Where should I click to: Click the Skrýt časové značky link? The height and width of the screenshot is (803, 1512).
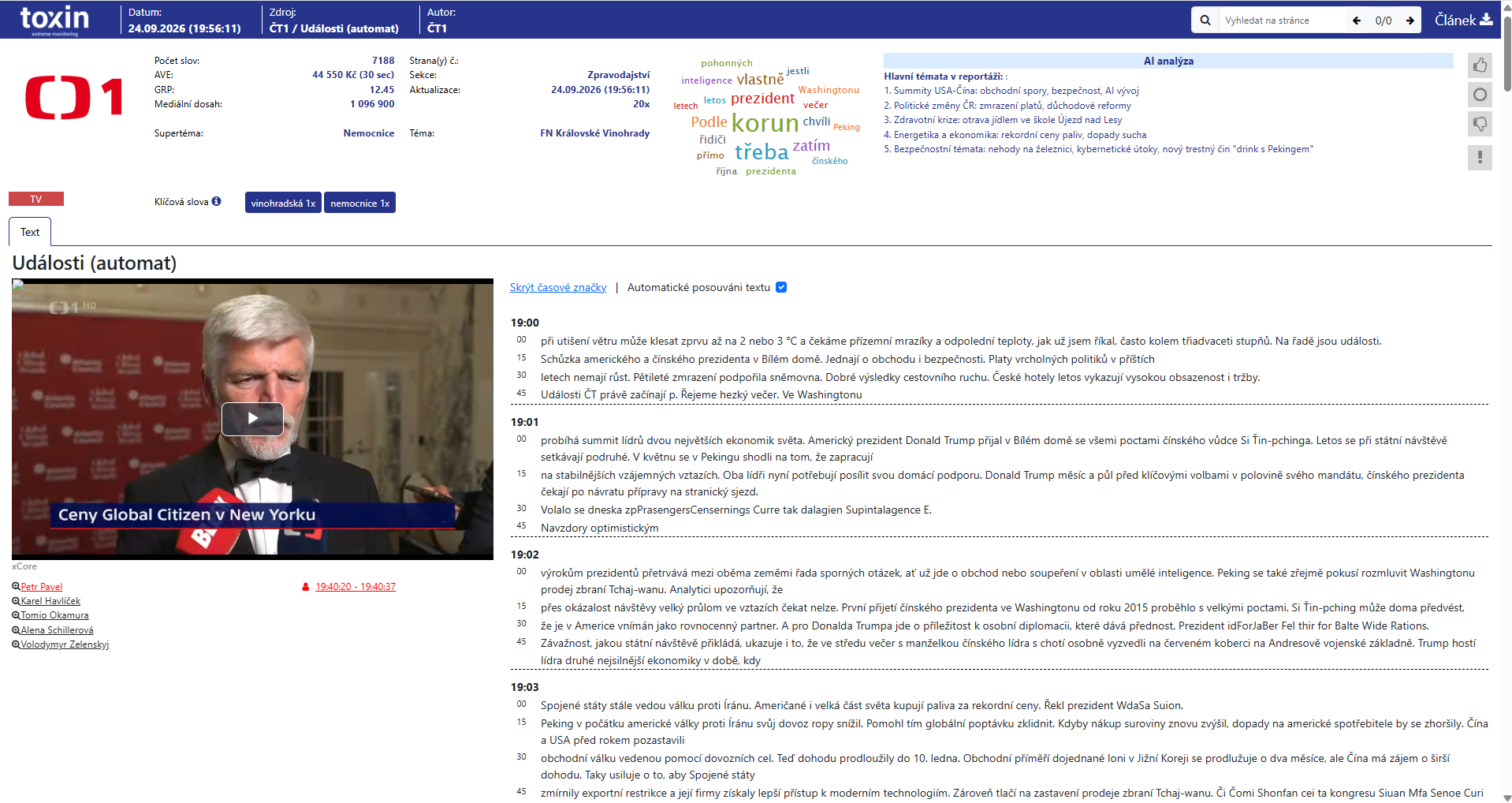coord(558,287)
